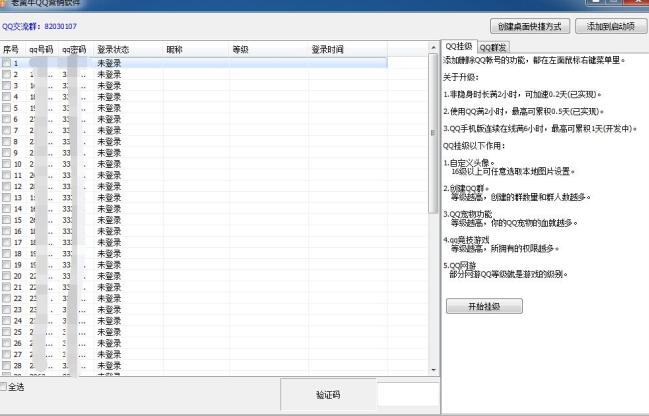Check row 19's checkbox
Image resolution: width=649 pixels, height=416 pixels.
click(7, 264)
